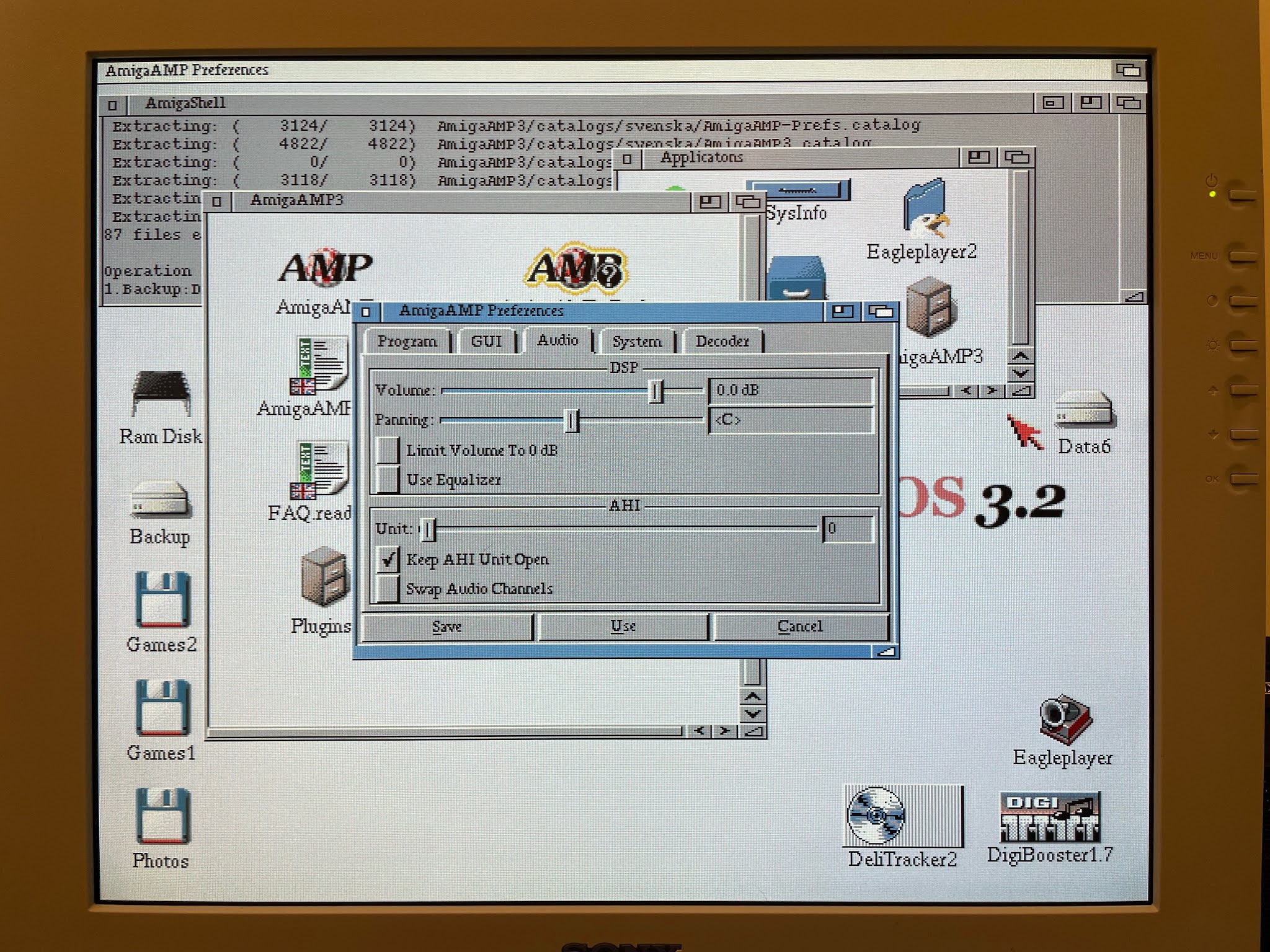Image resolution: width=1270 pixels, height=952 pixels.
Task: Click depth gadget of Applicatons window
Action: tap(1017, 157)
